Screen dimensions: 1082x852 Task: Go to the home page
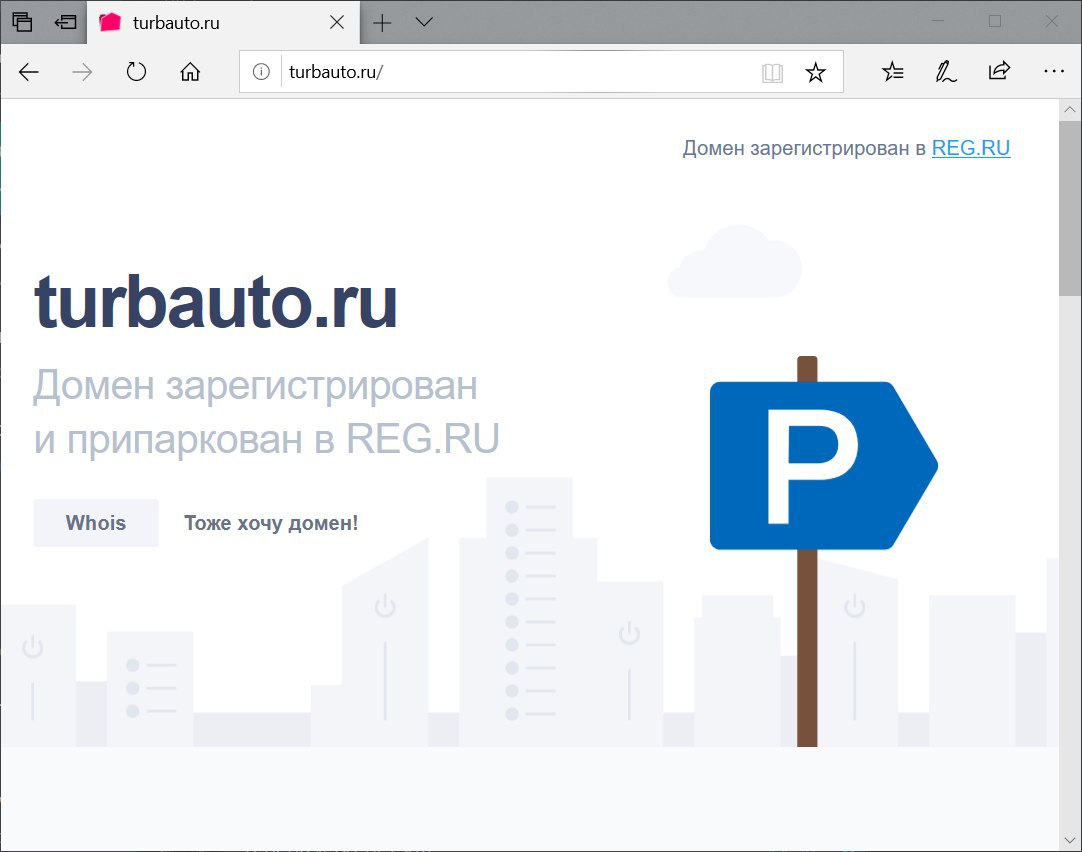point(190,72)
